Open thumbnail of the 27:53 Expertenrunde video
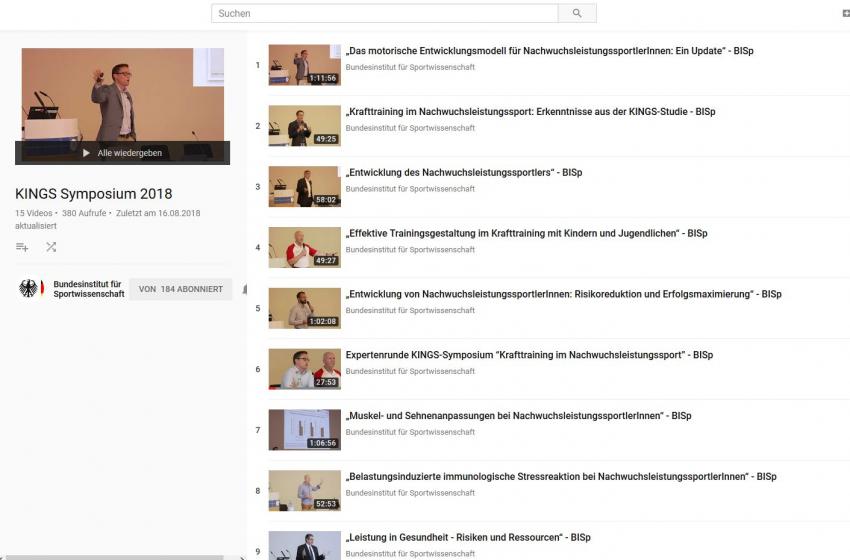850x560 pixels. tap(304, 369)
